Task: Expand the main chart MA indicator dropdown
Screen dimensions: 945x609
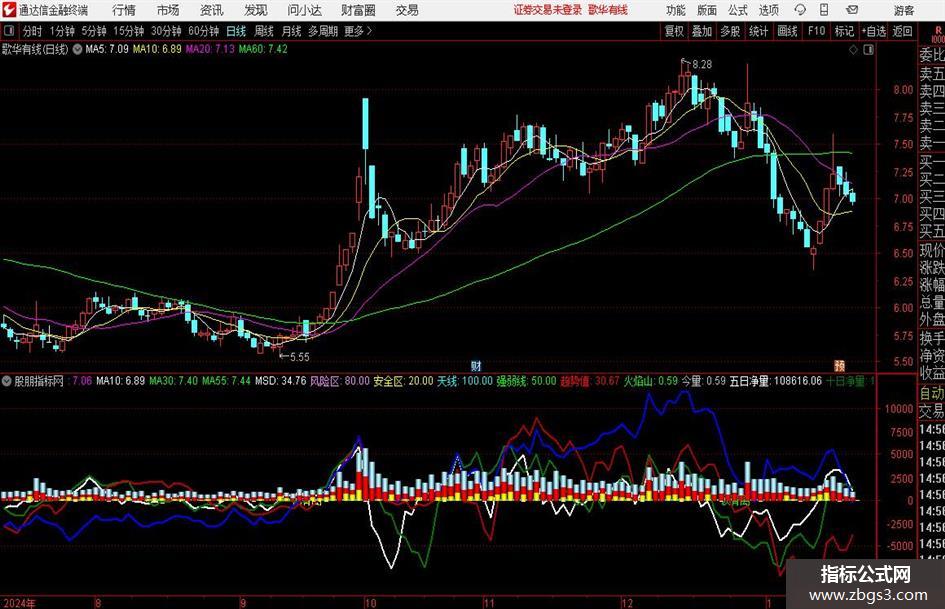Action: coord(78,49)
